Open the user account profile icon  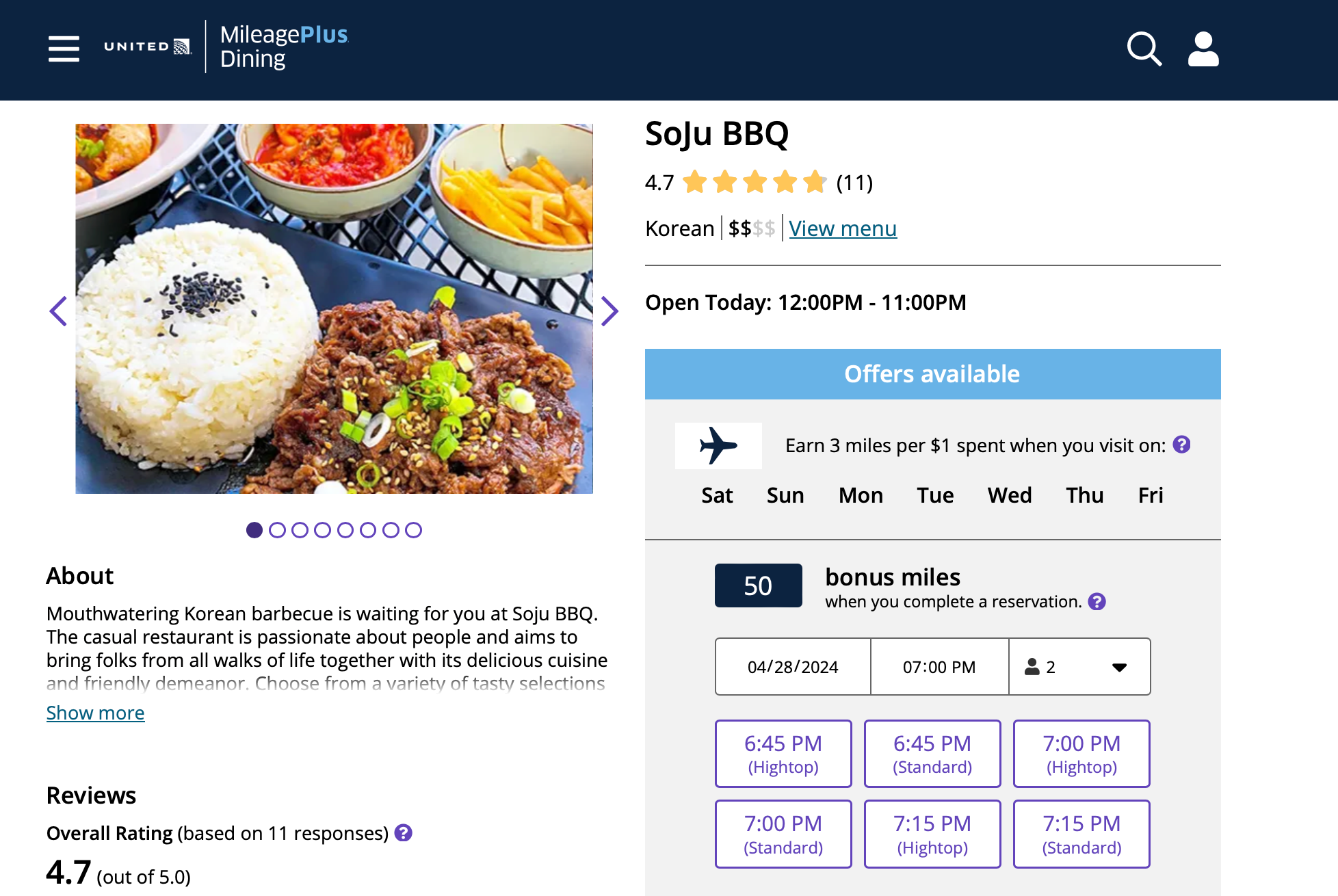pyautogui.click(x=1203, y=49)
